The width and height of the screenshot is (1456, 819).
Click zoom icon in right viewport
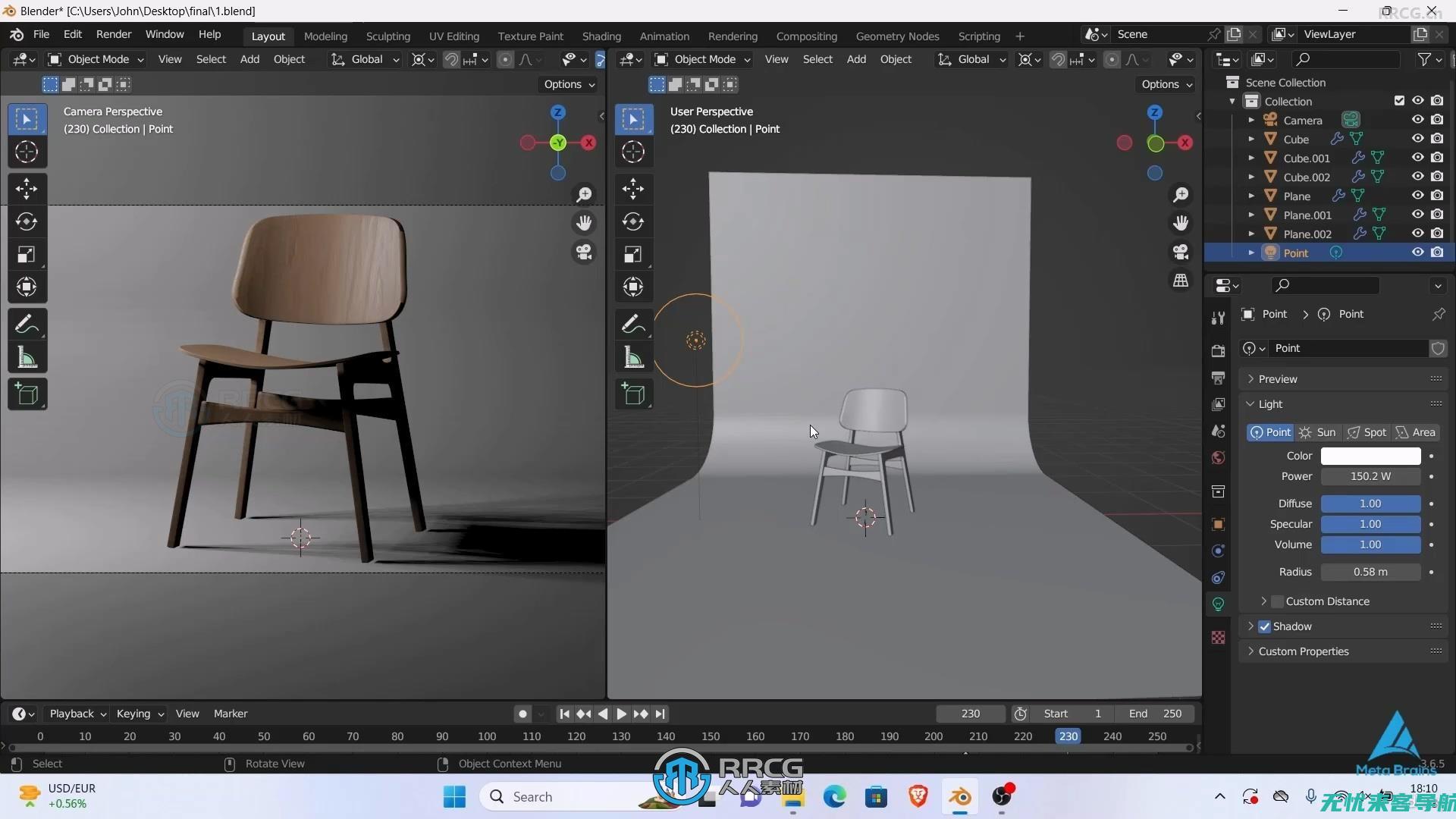click(x=1181, y=195)
